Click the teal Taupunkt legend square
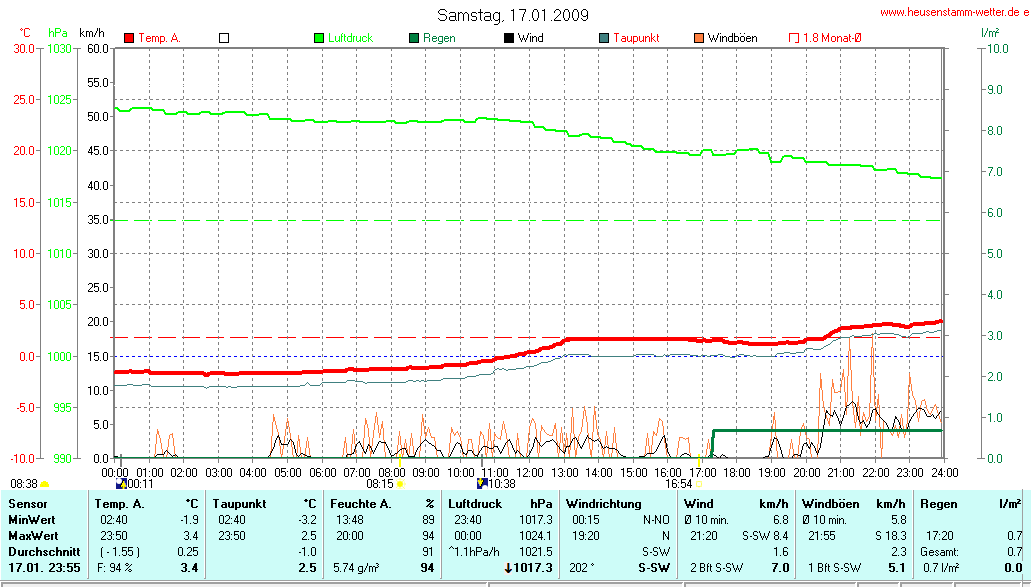The height and width of the screenshot is (587, 1034). point(604,38)
